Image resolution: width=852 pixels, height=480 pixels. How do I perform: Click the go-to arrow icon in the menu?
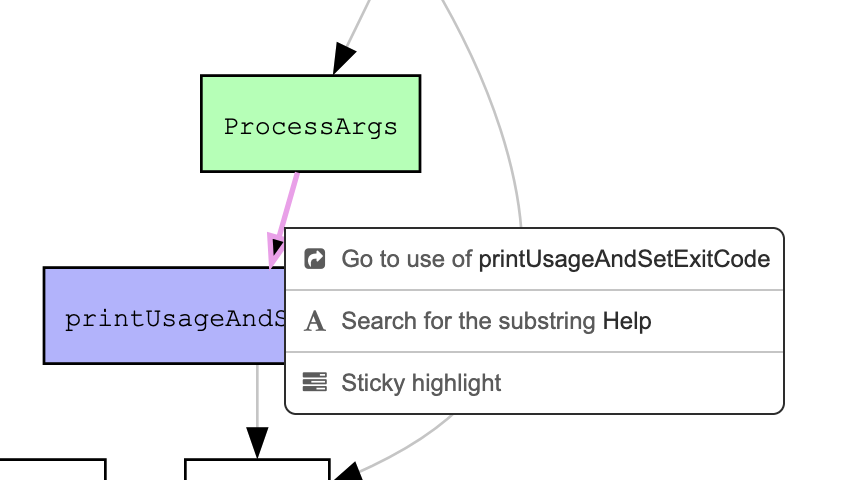coord(314,260)
